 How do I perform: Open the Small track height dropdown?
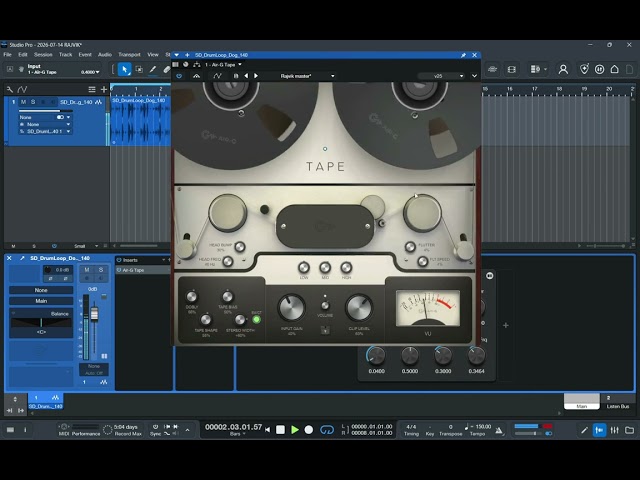point(86,246)
